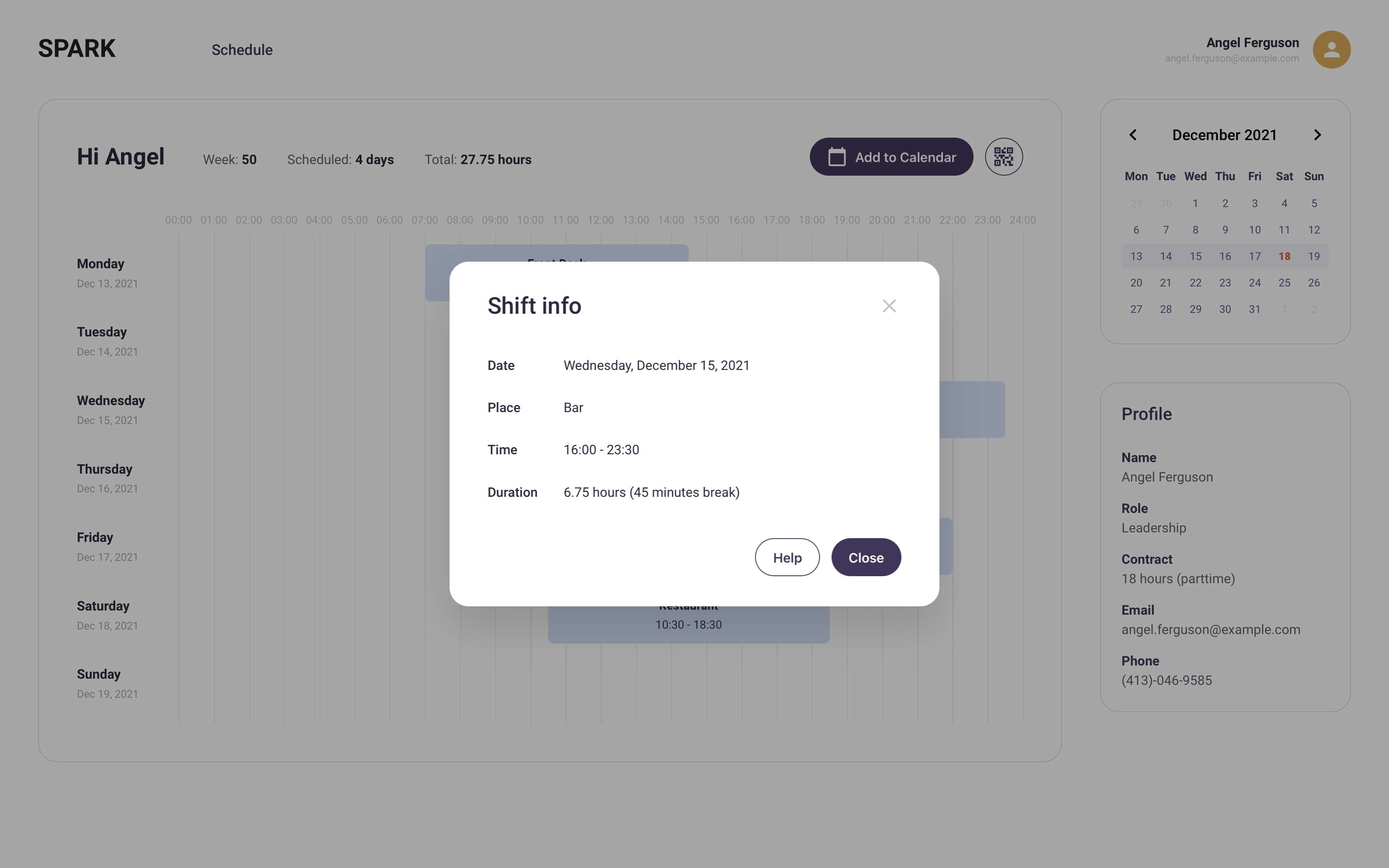Screen dimensions: 1389x868
Task: Click the December 2021 month title
Action: click(x=1224, y=135)
